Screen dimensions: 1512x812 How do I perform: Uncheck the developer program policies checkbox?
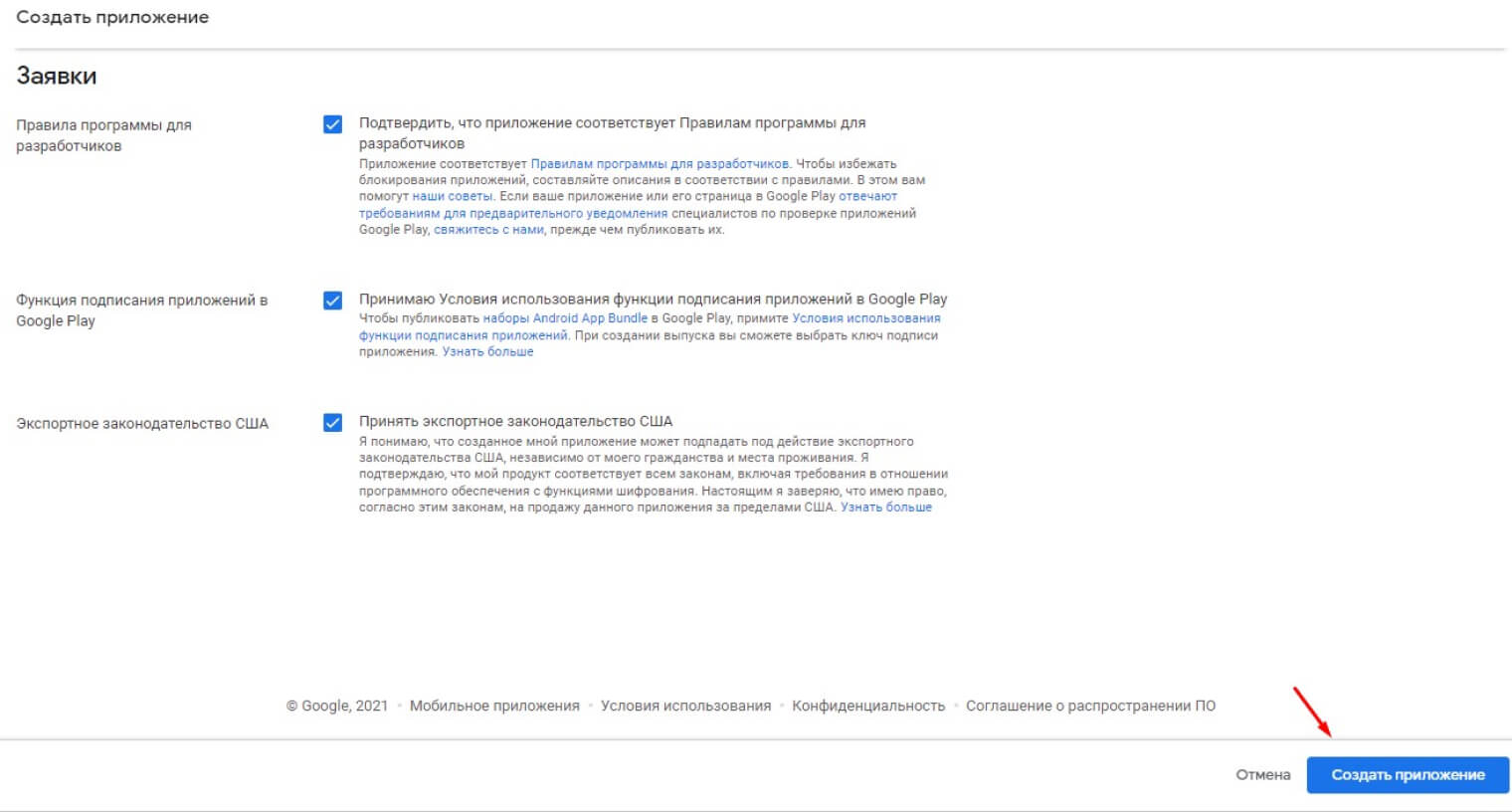click(x=332, y=124)
